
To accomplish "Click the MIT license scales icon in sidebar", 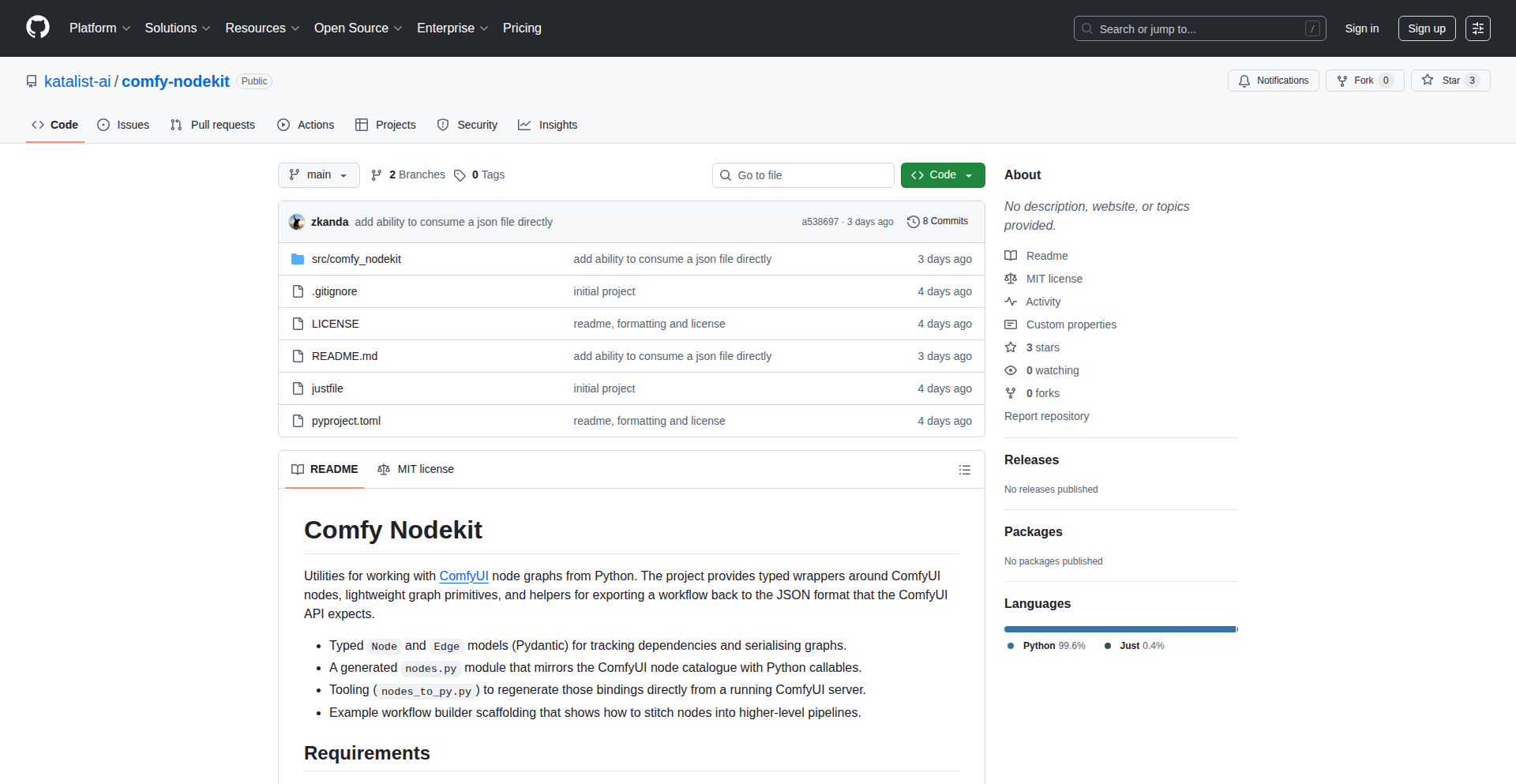I will 1011,278.
